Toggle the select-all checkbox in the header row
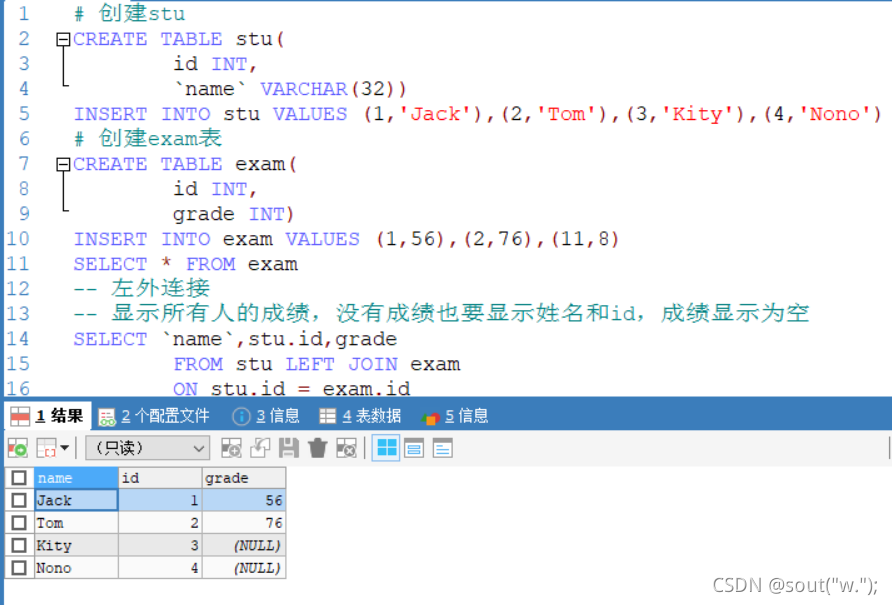892x605 pixels. coord(19,478)
